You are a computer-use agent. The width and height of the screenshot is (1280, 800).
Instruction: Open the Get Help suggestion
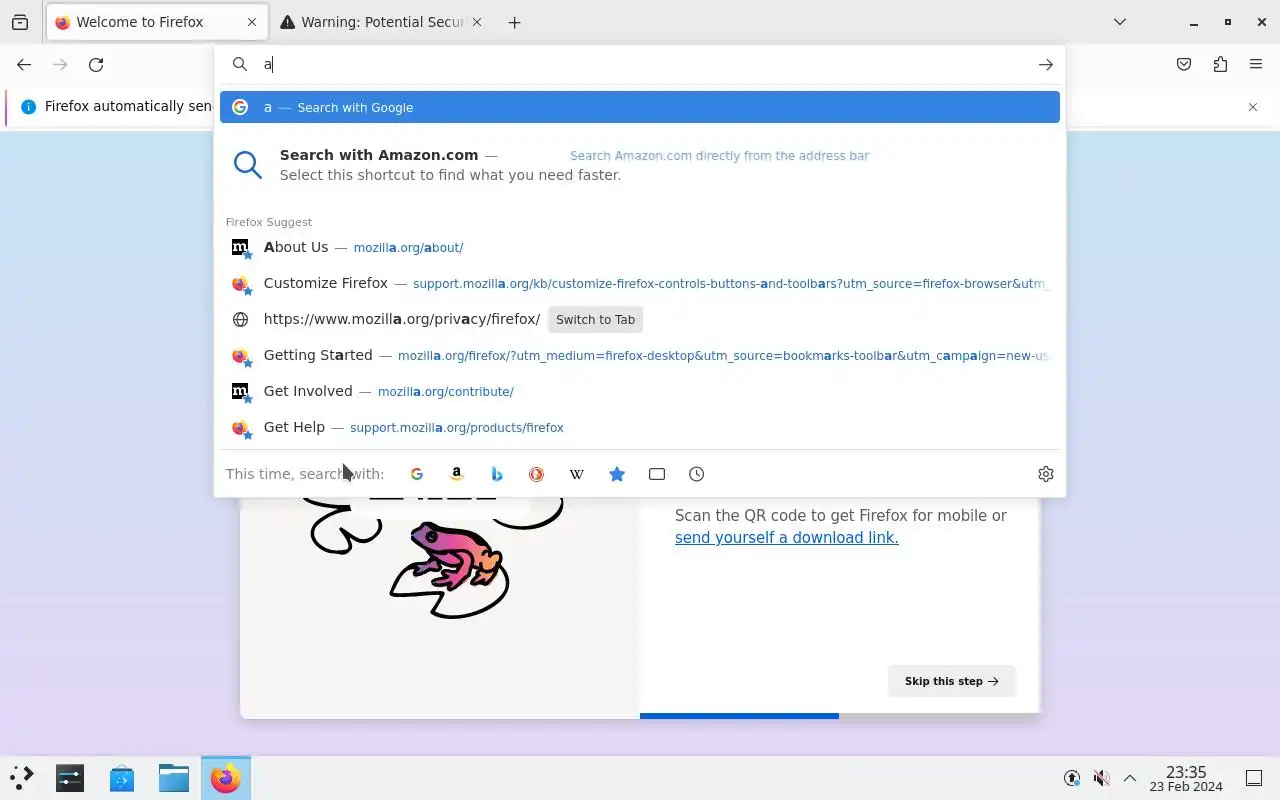click(640, 427)
